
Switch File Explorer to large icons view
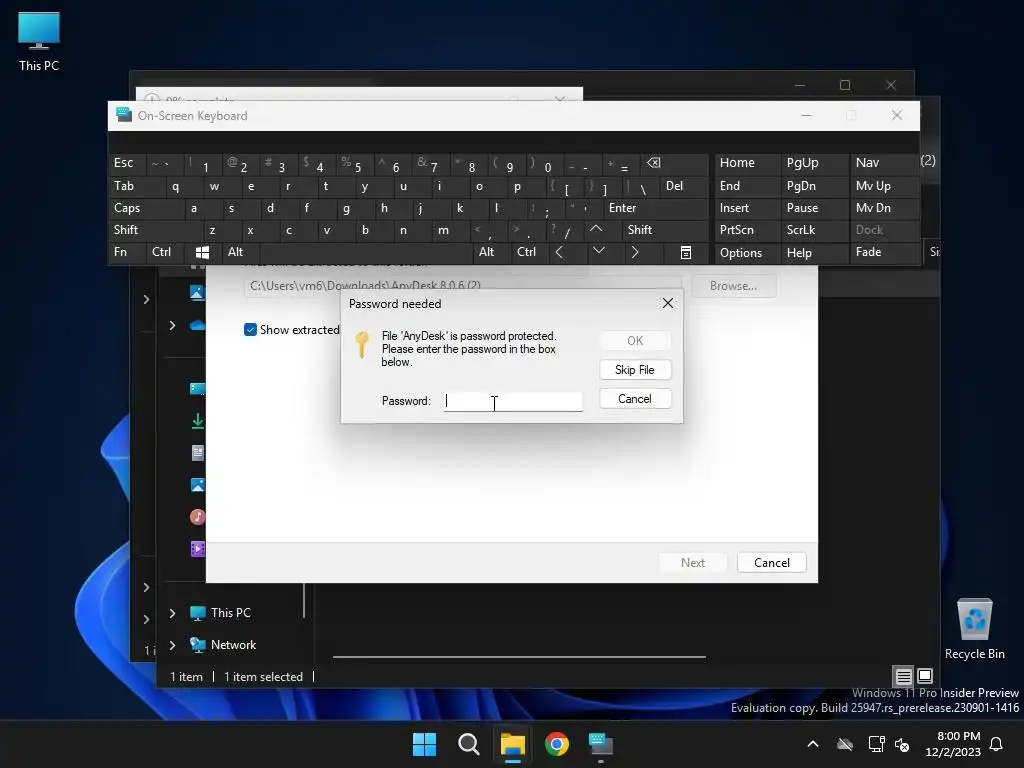tap(925, 676)
